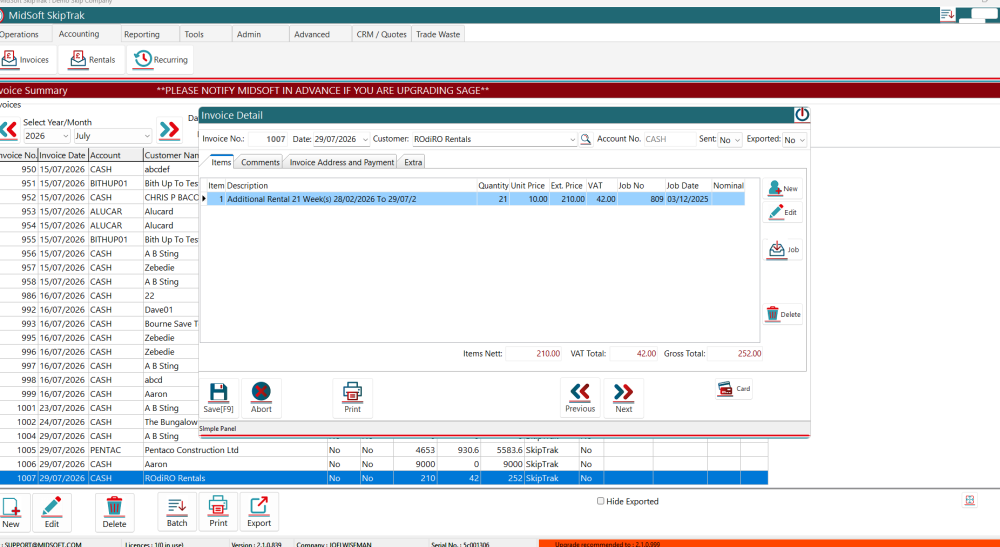Click the small grid icon at bottom right
The height and width of the screenshot is (547, 1000).
(x=969, y=500)
